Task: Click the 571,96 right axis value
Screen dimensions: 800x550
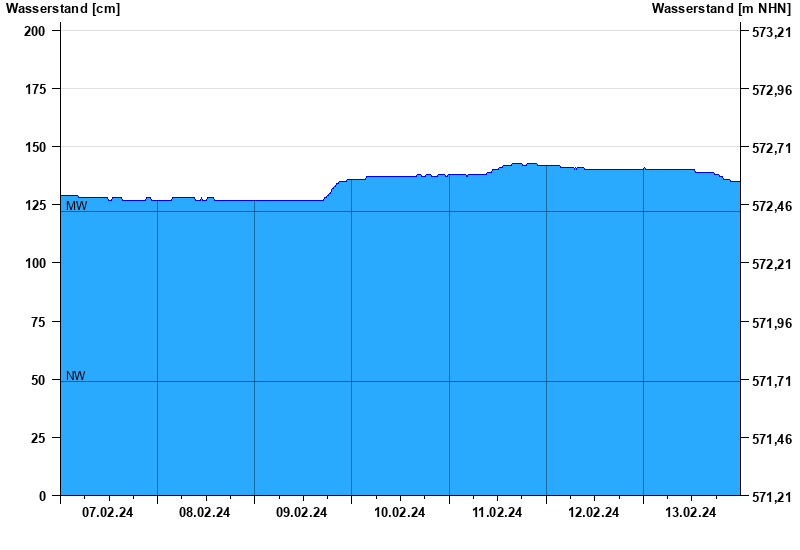Action: point(772,323)
